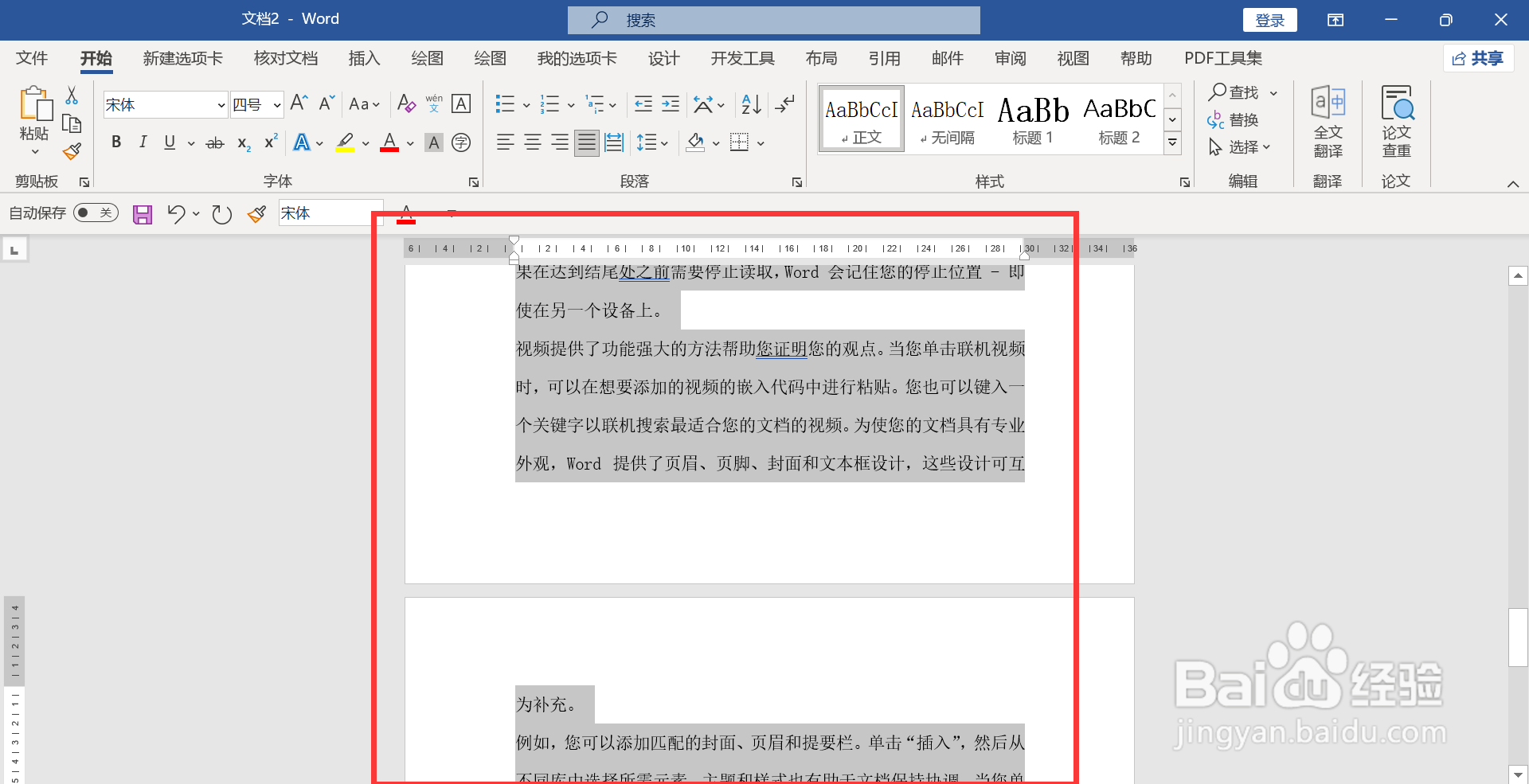
Task: Open the PDF工具集 tab
Action: tap(1223, 58)
